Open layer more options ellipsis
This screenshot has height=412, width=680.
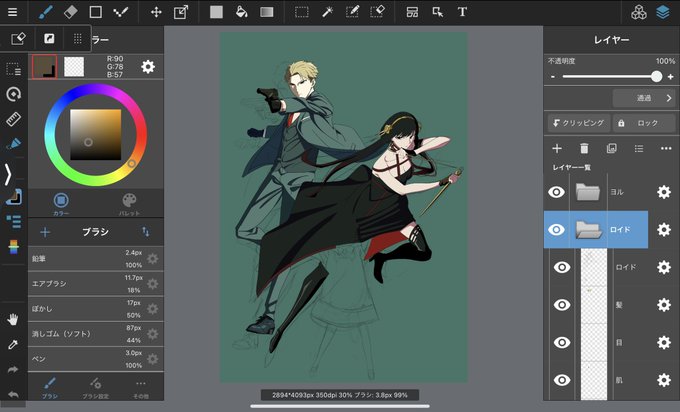(666, 149)
